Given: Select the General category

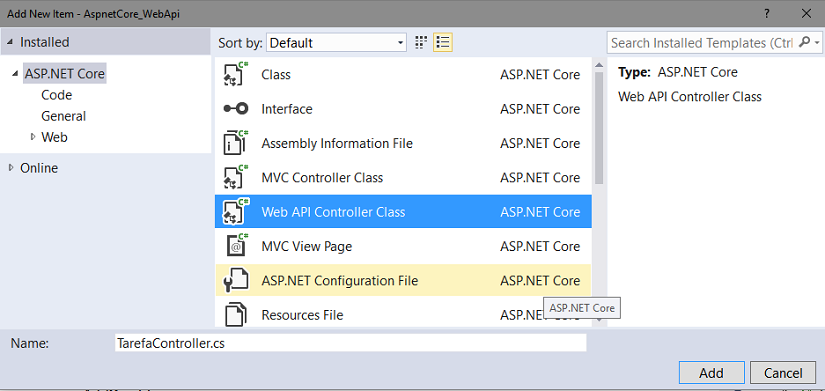Looking at the screenshot, I should (x=64, y=116).
